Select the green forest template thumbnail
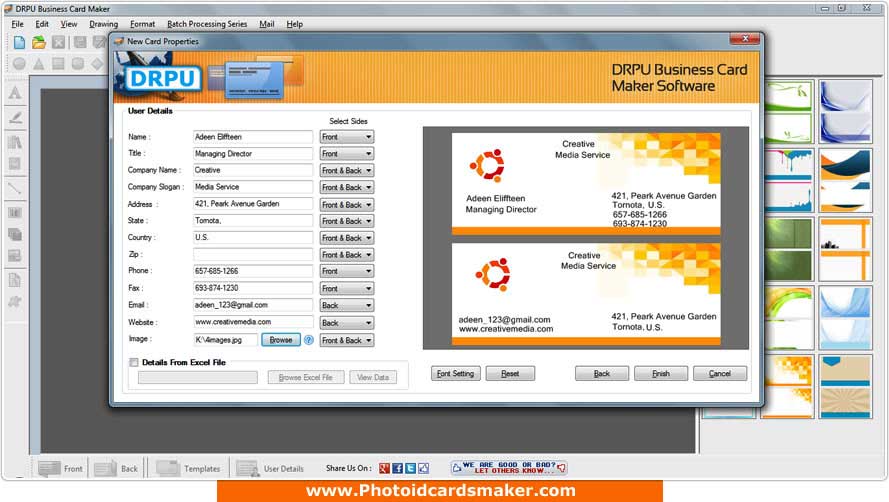Screen dimensions: 889x502 [788, 249]
